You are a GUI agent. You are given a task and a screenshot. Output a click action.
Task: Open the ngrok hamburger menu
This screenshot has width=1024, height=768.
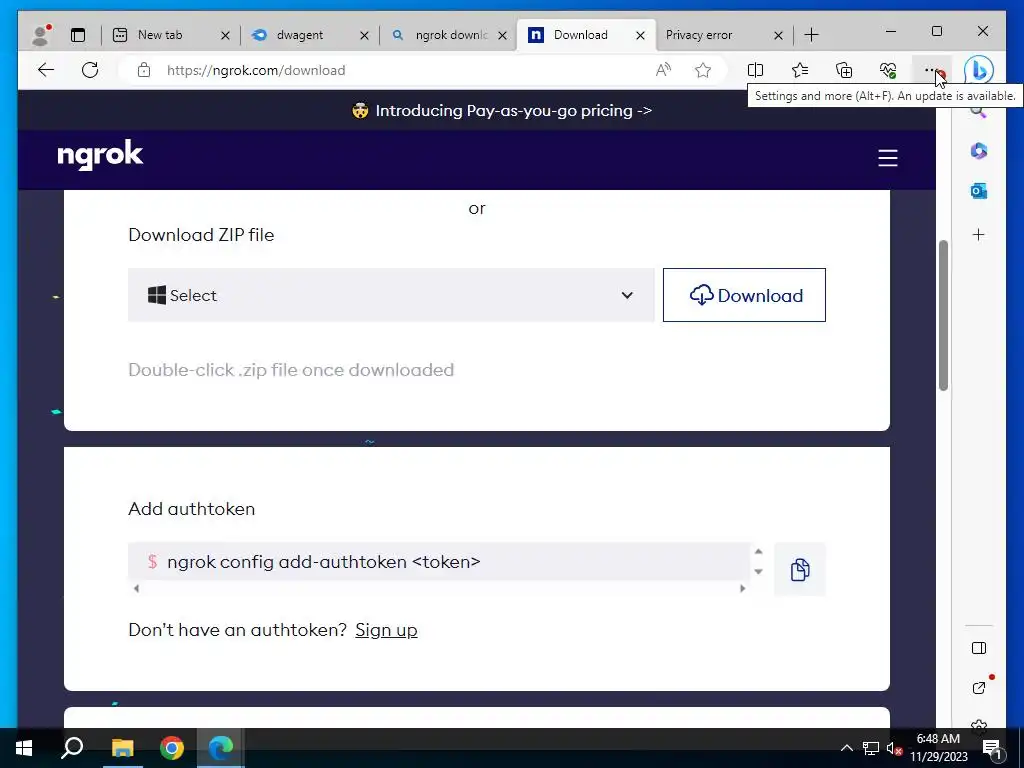pos(888,158)
